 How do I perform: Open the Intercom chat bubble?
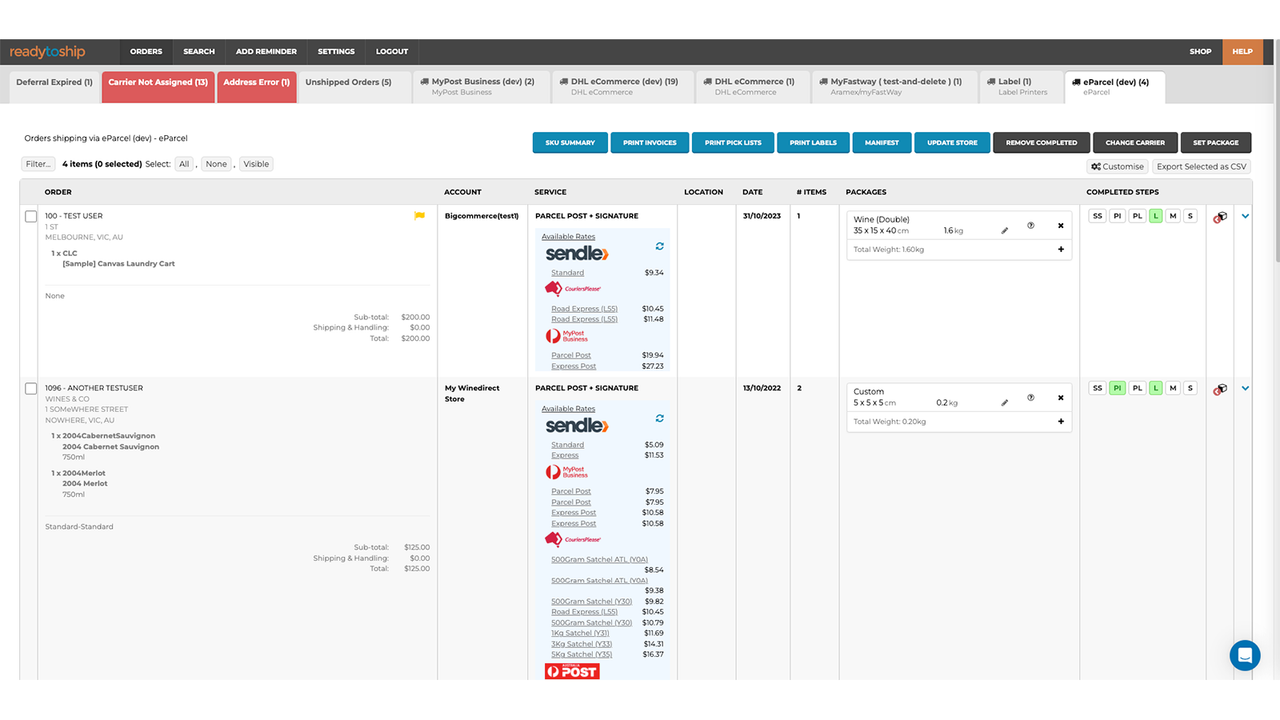coord(1244,655)
